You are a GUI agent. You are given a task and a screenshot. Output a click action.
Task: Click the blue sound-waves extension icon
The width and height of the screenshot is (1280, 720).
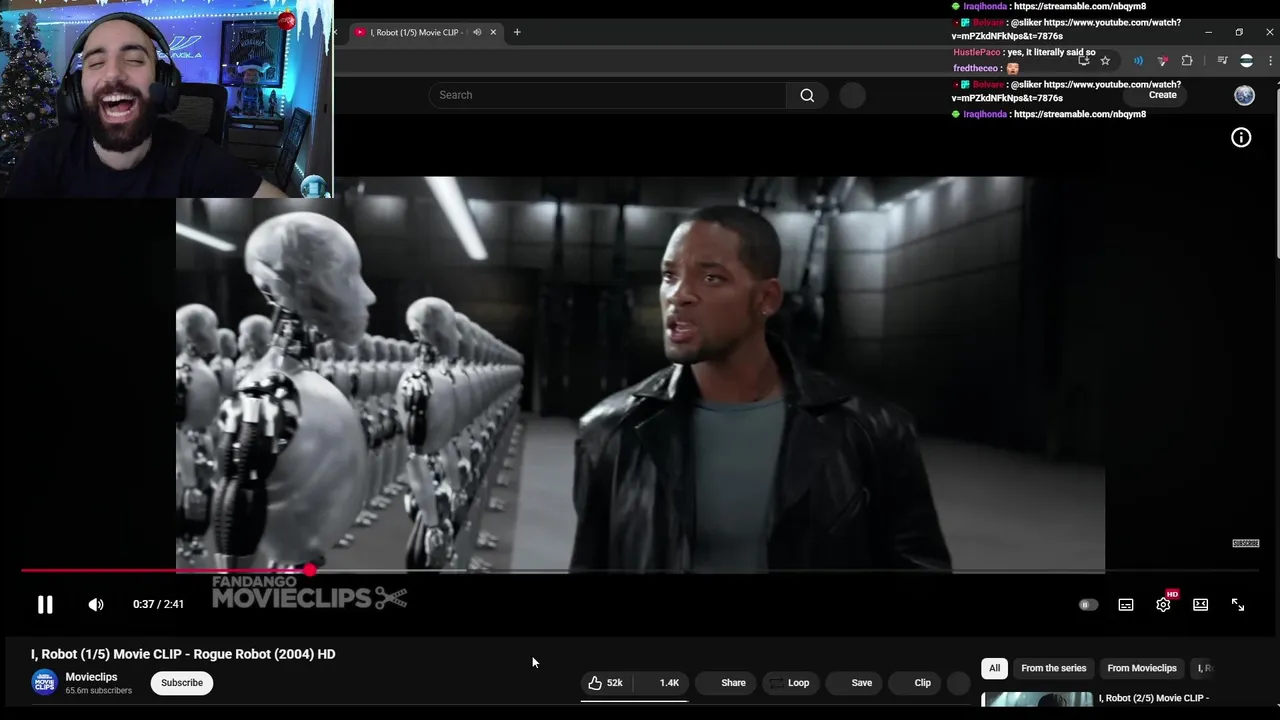[1138, 61]
